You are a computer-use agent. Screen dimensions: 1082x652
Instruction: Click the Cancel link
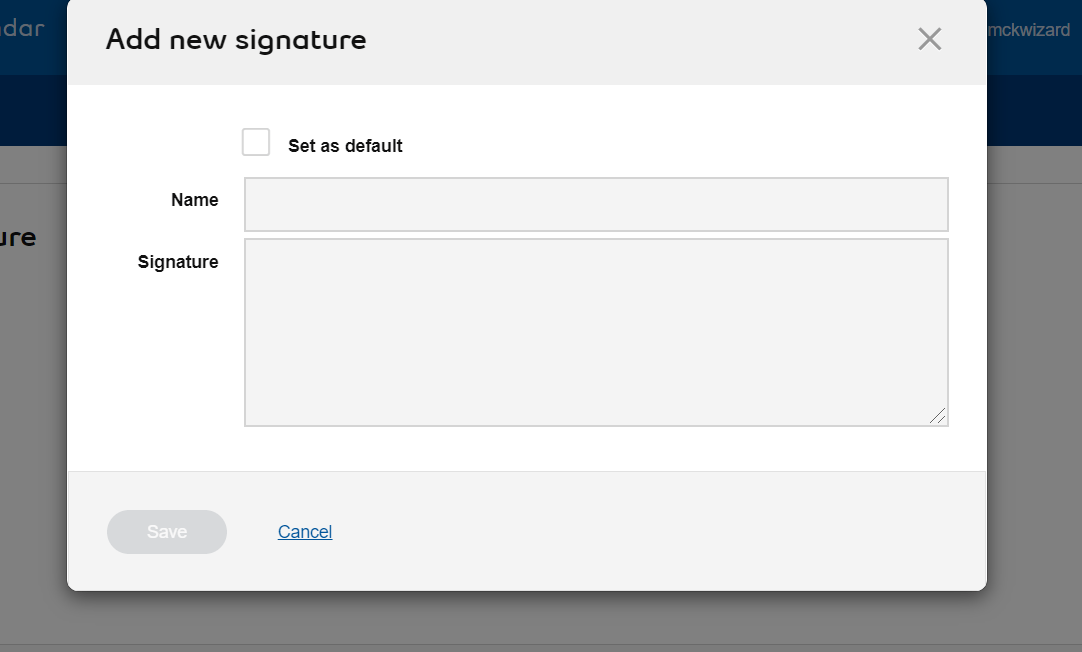304,531
